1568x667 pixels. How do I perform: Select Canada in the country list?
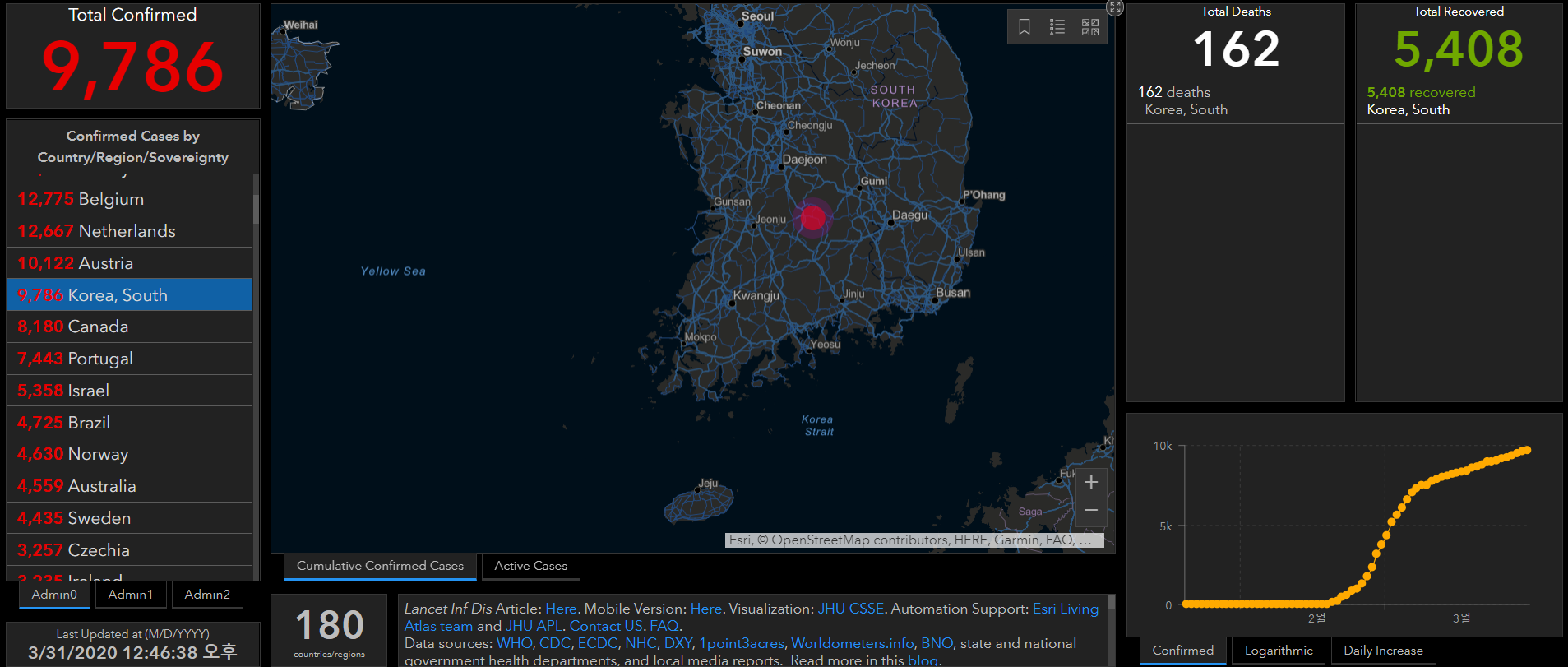[129, 327]
